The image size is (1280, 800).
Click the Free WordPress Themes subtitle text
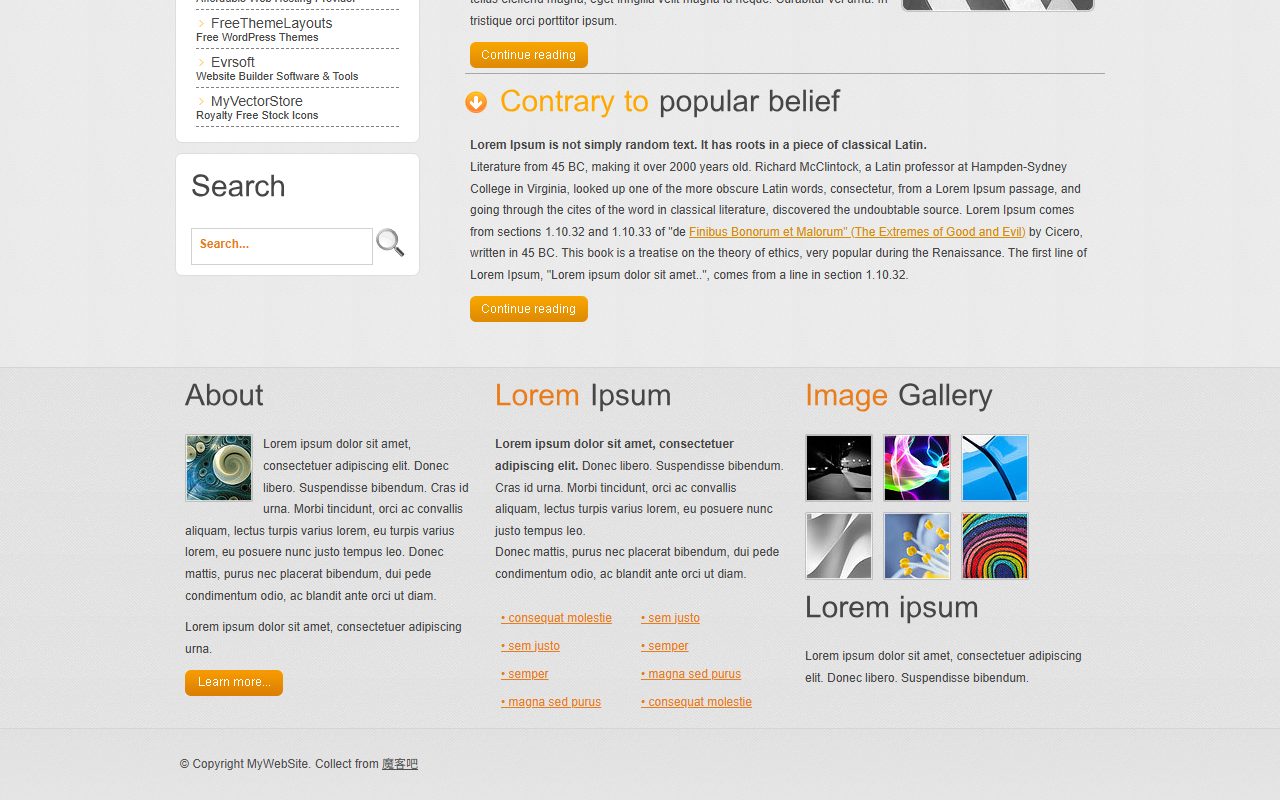click(x=257, y=38)
